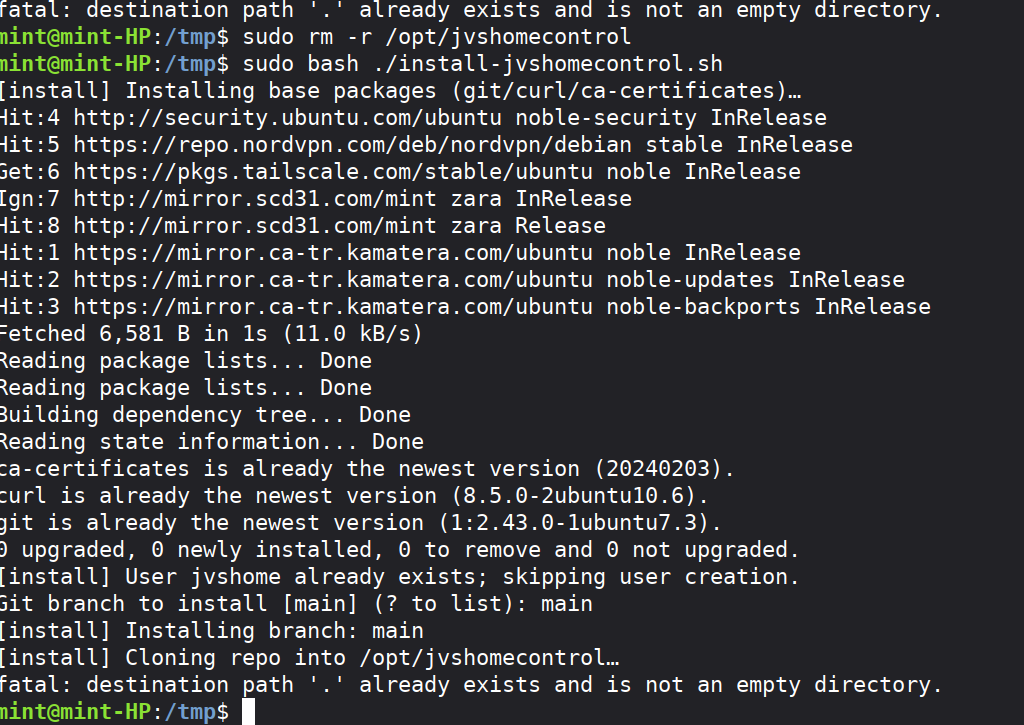Click the 'Fetched 6,581 B in 1s' line
Screen dimensions: 1024x725
[211, 334]
